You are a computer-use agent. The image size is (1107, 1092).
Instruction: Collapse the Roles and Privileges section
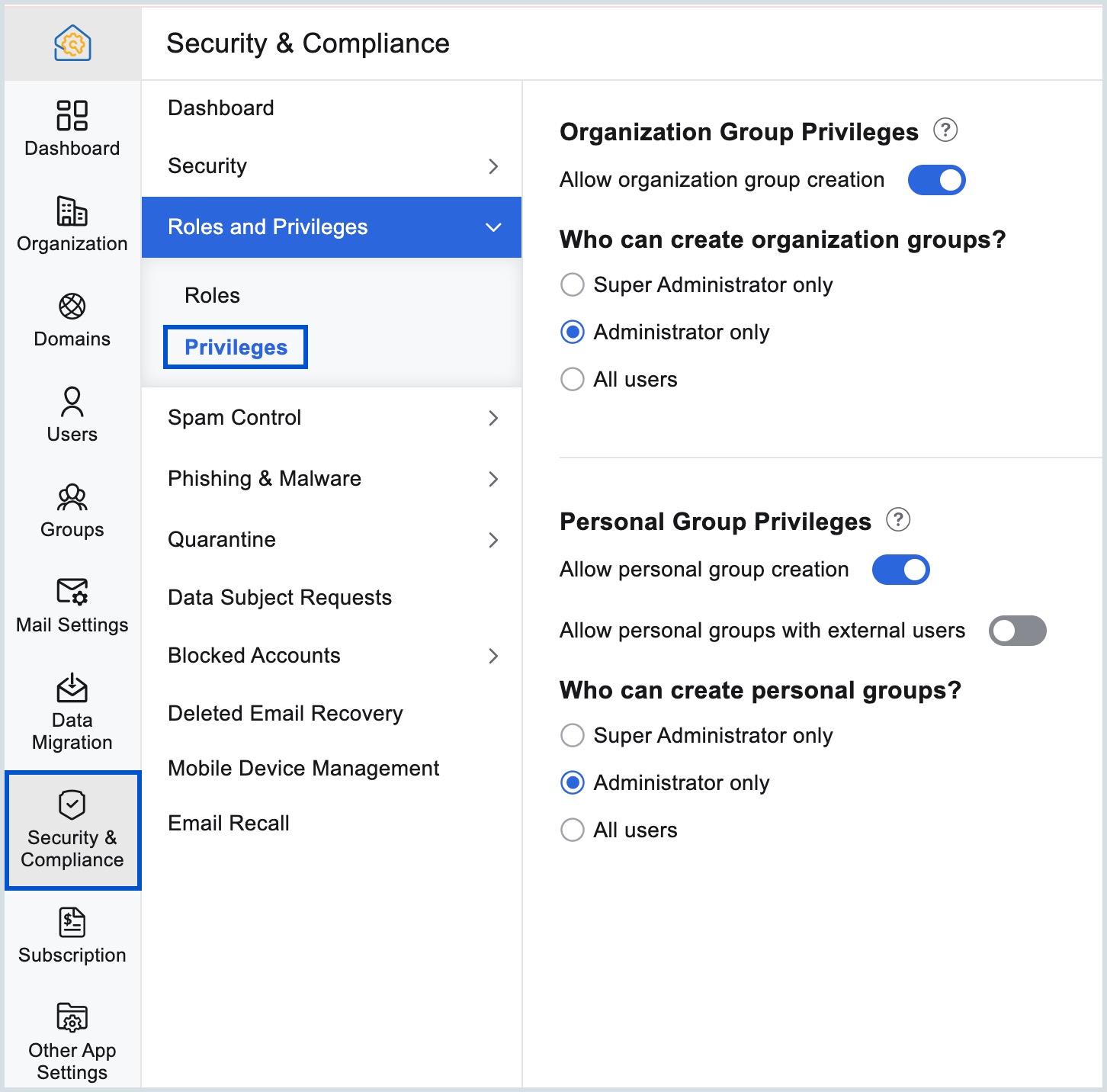point(493,226)
